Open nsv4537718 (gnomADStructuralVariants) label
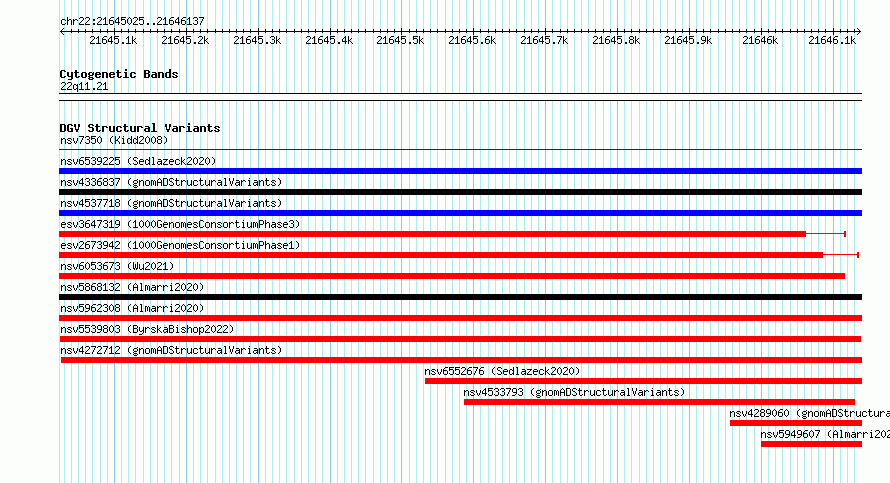Image resolution: width=890 pixels, height=483 pixels. point(171,203)
